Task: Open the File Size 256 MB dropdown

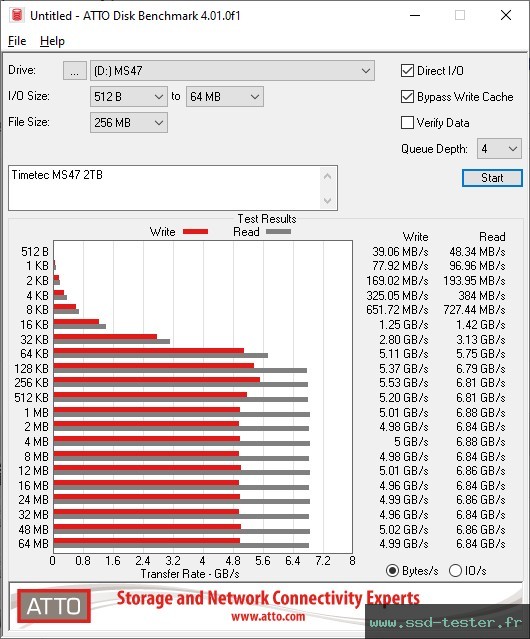Action: 129,123
